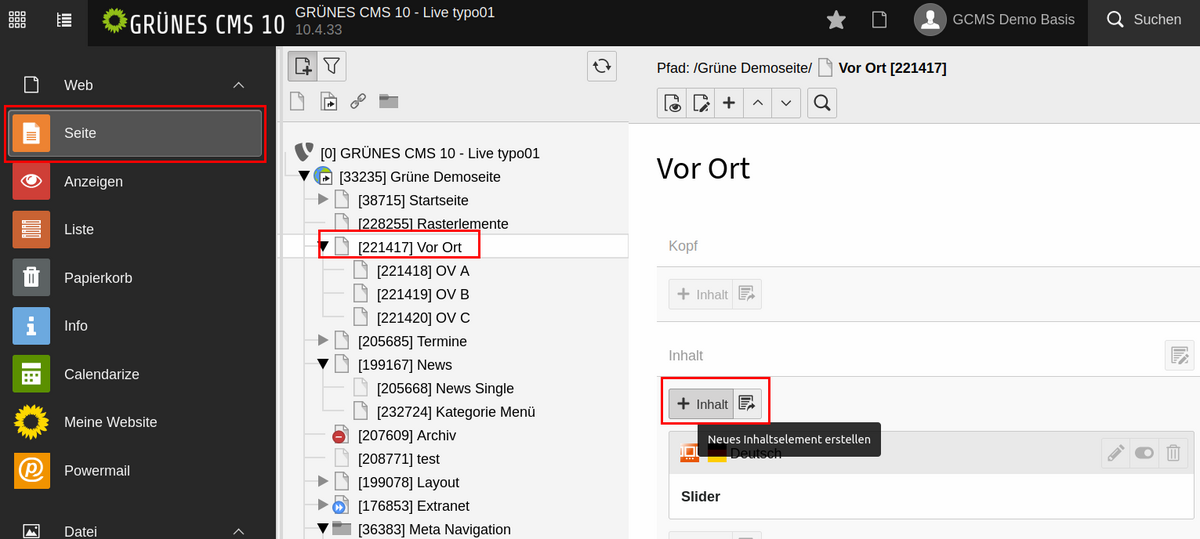Open the Anzeigen module
1200x539 pixels.
coord(136,181)
